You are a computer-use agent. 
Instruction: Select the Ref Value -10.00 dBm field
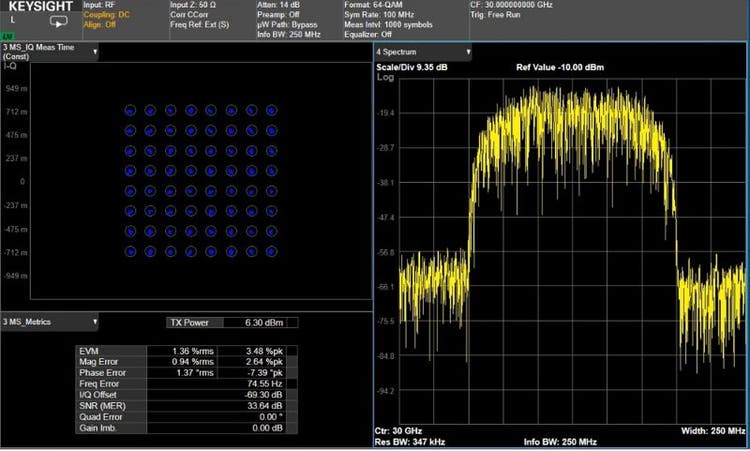[557, 67]
